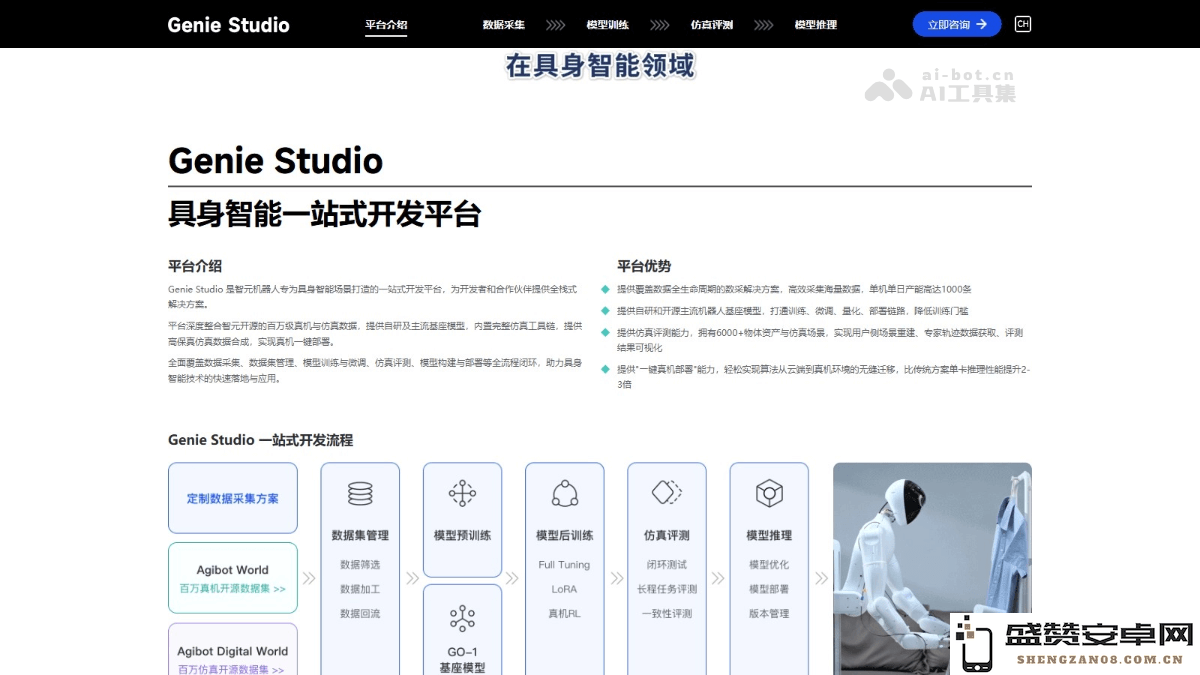
Task: Click the 平台优势 heading
Action: click(x=644, y=266)
